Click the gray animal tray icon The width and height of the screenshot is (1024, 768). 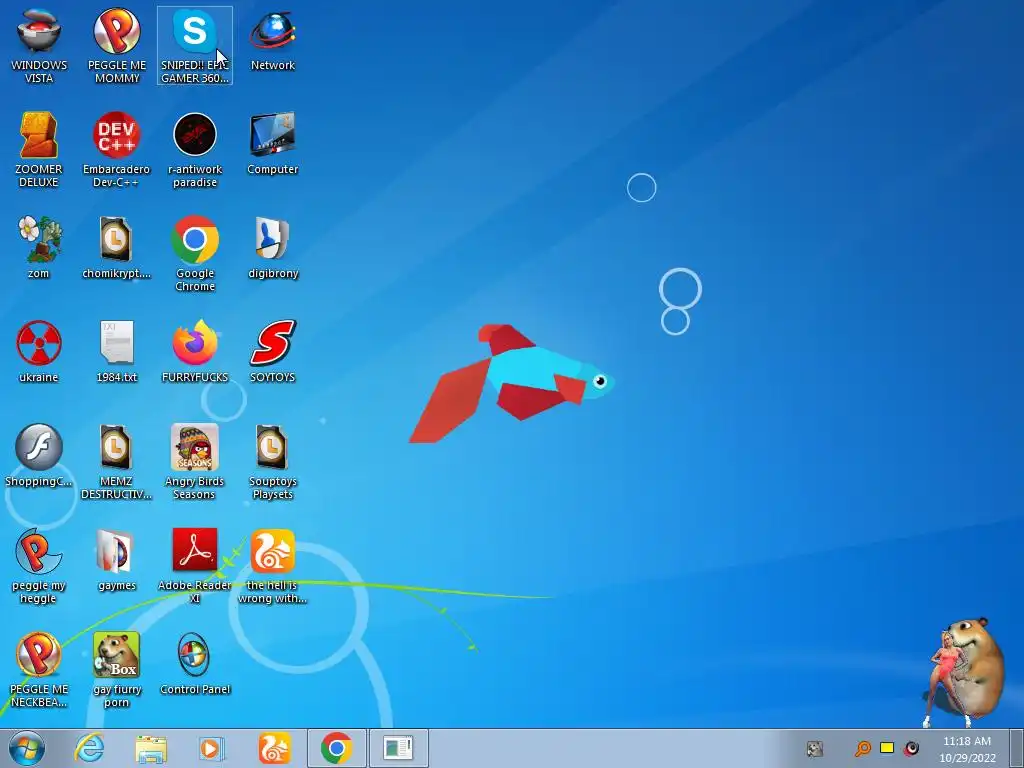click(814, 749)
